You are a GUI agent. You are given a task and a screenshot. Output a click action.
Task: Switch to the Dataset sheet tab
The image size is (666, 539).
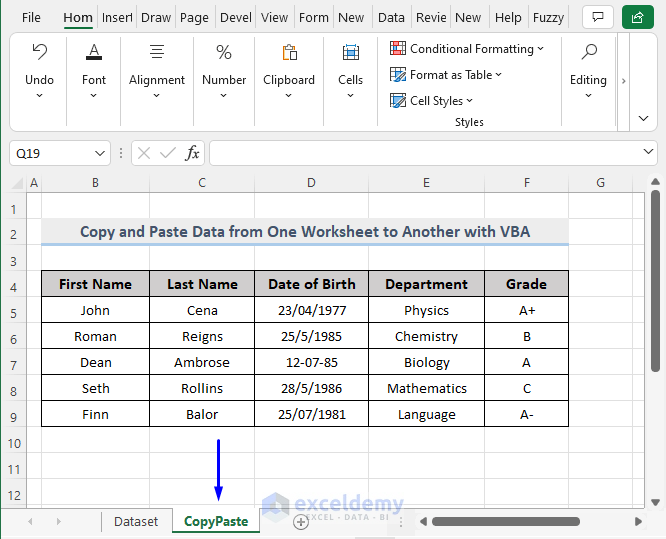[136, 521]
